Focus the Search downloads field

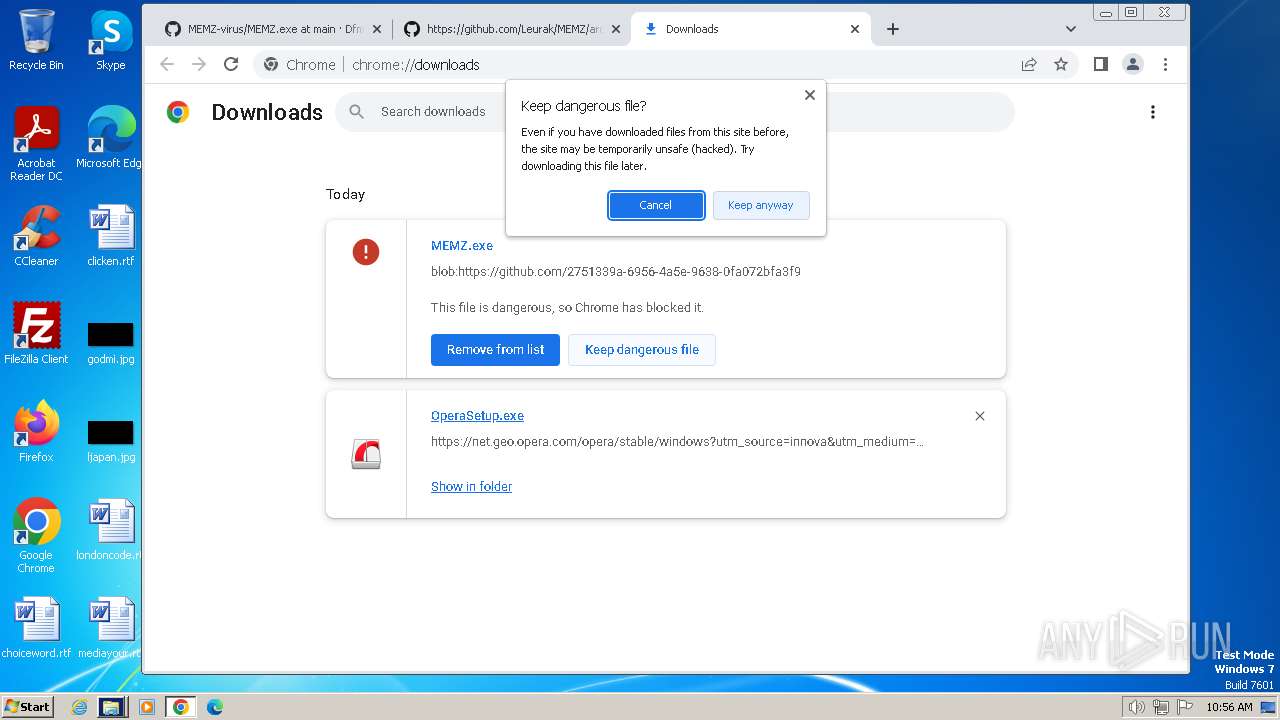[675, 112]
